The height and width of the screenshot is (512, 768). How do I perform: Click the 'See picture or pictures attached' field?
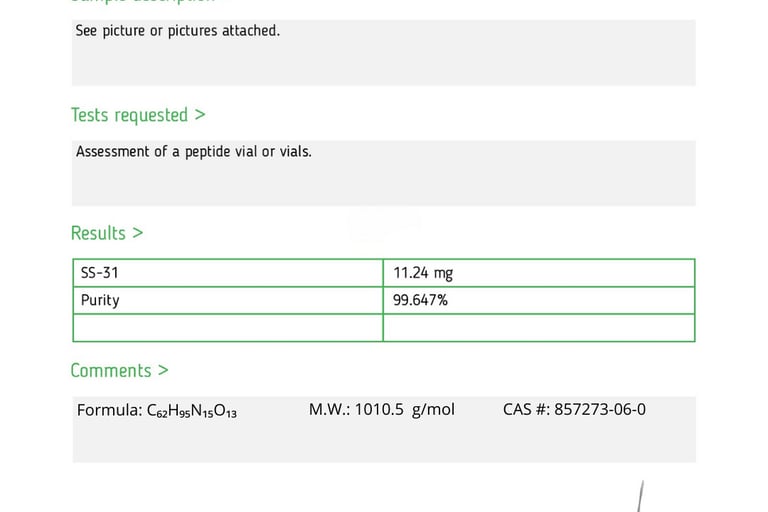pos(383,52)
